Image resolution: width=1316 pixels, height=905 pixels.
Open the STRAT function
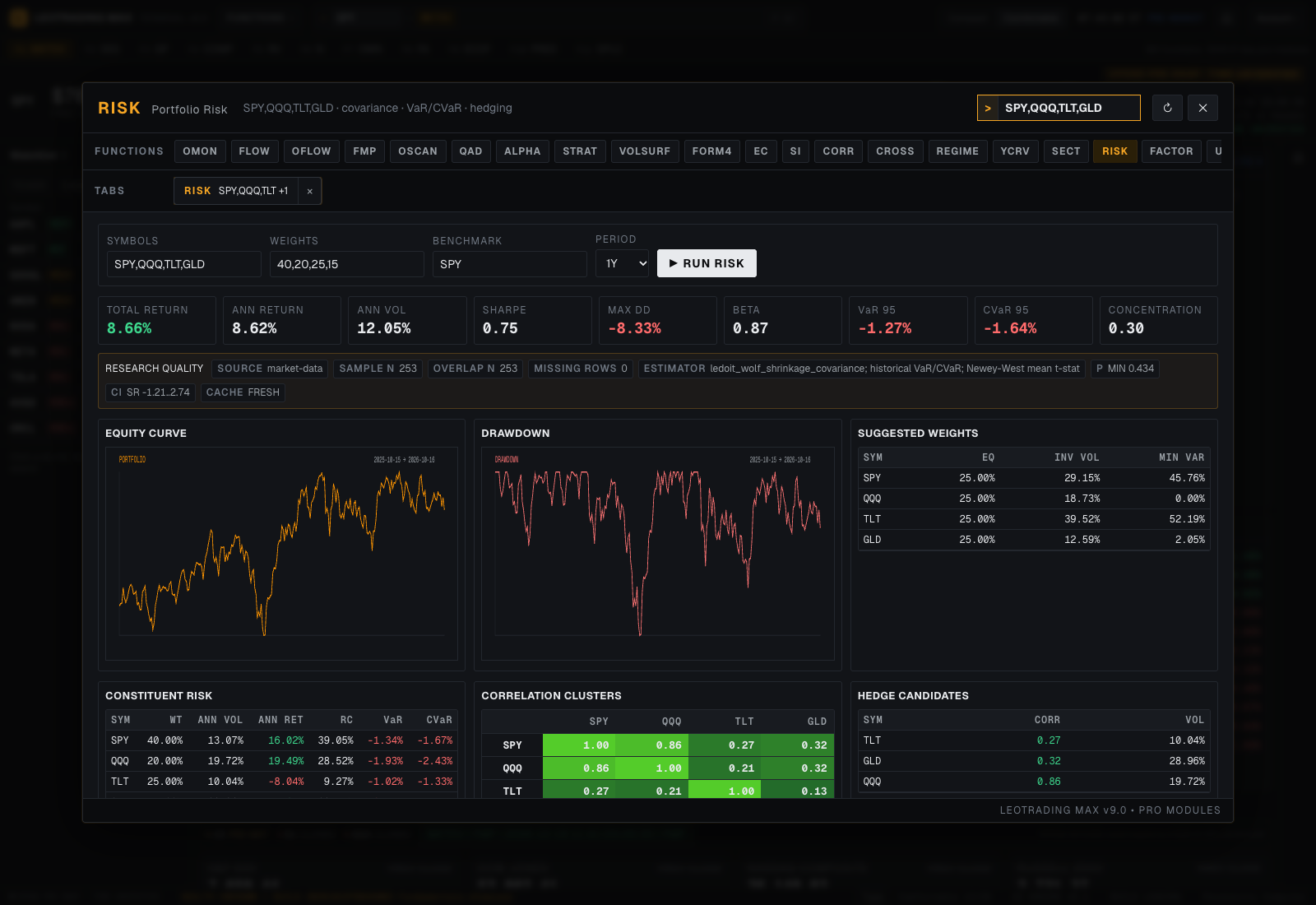click(x=580, y=151)
